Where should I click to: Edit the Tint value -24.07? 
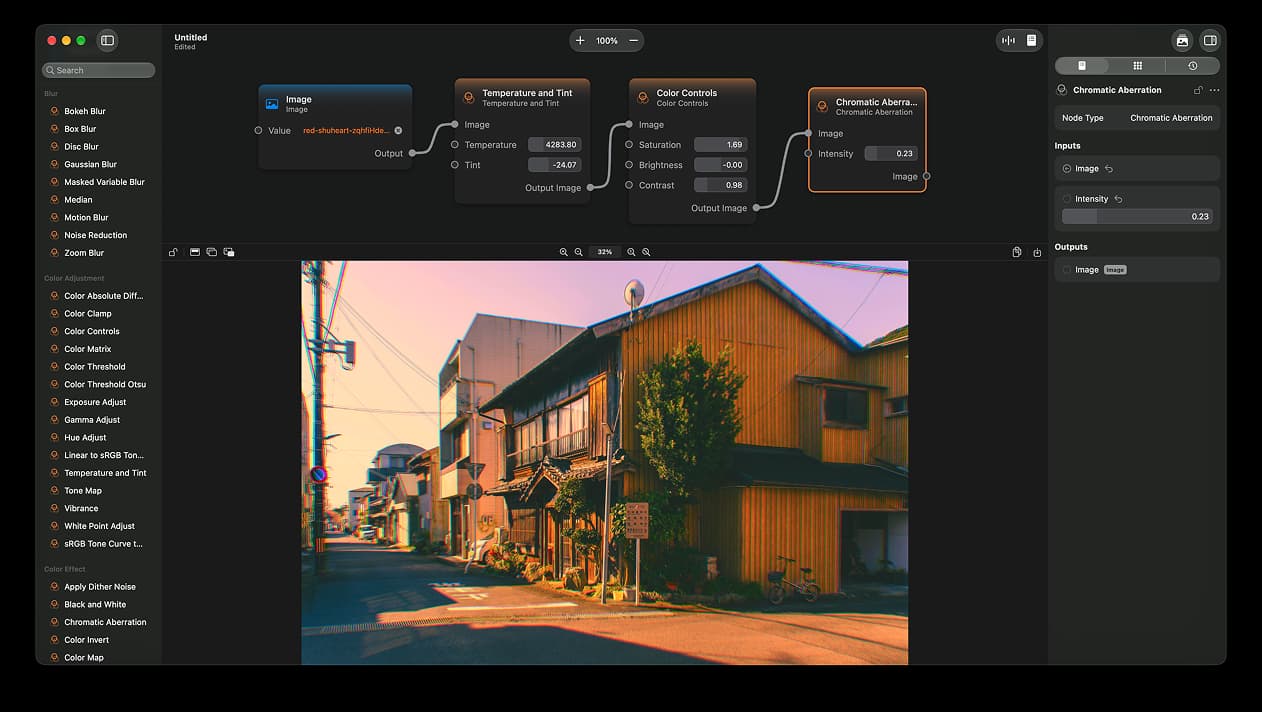[x=555, y=165]
